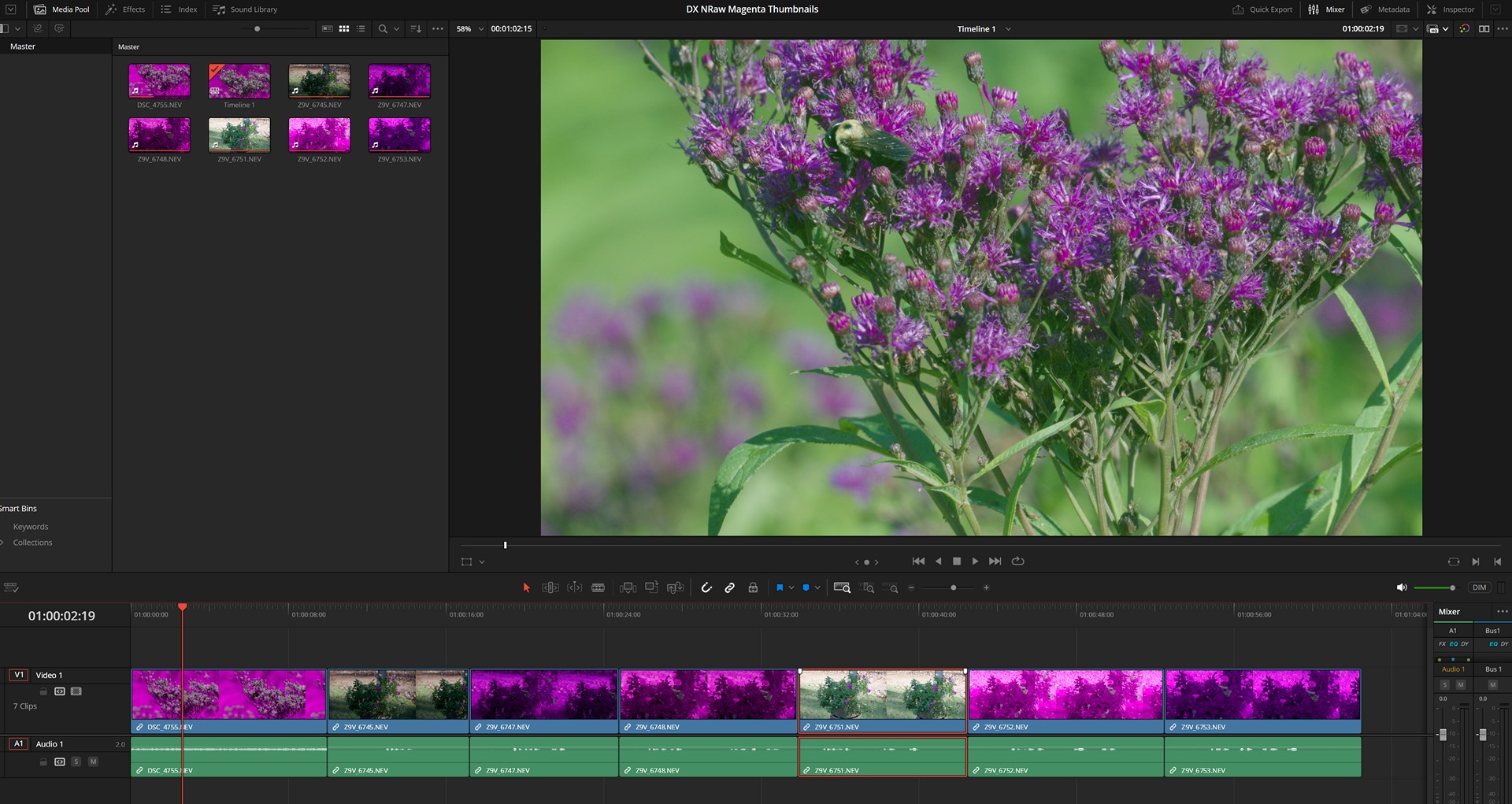Adjust the media pool thumbnail size slider
This screenshot has height=804, width=1512.
coord(257,28)
